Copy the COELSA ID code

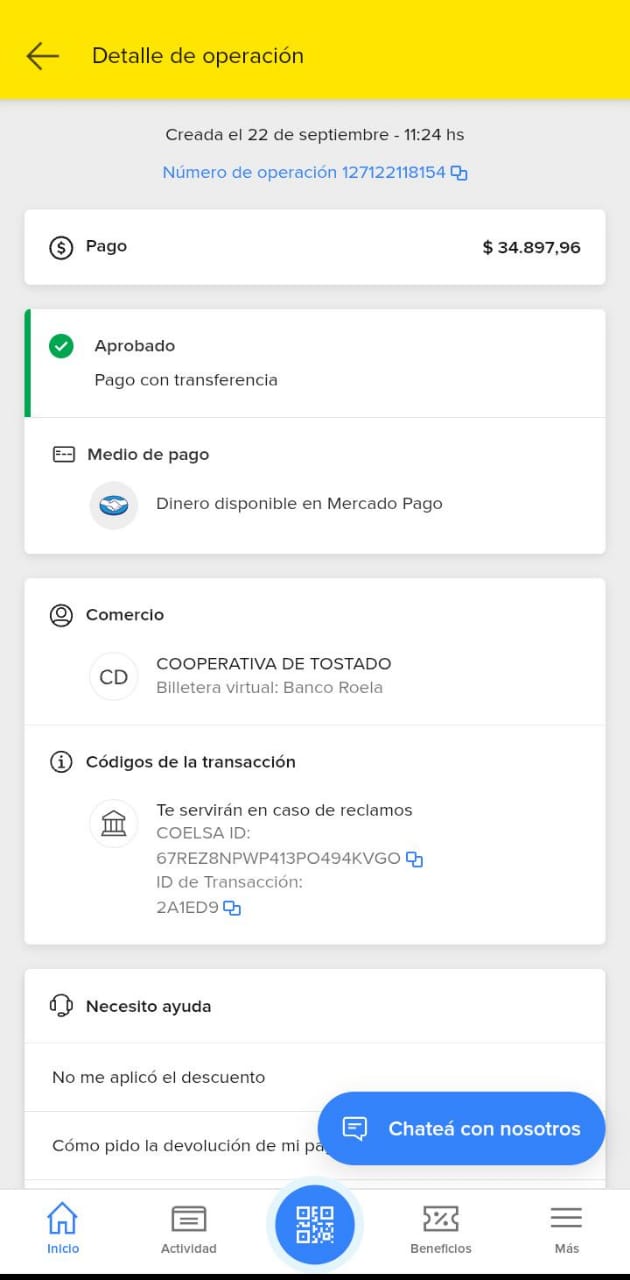tap(415, 859)
